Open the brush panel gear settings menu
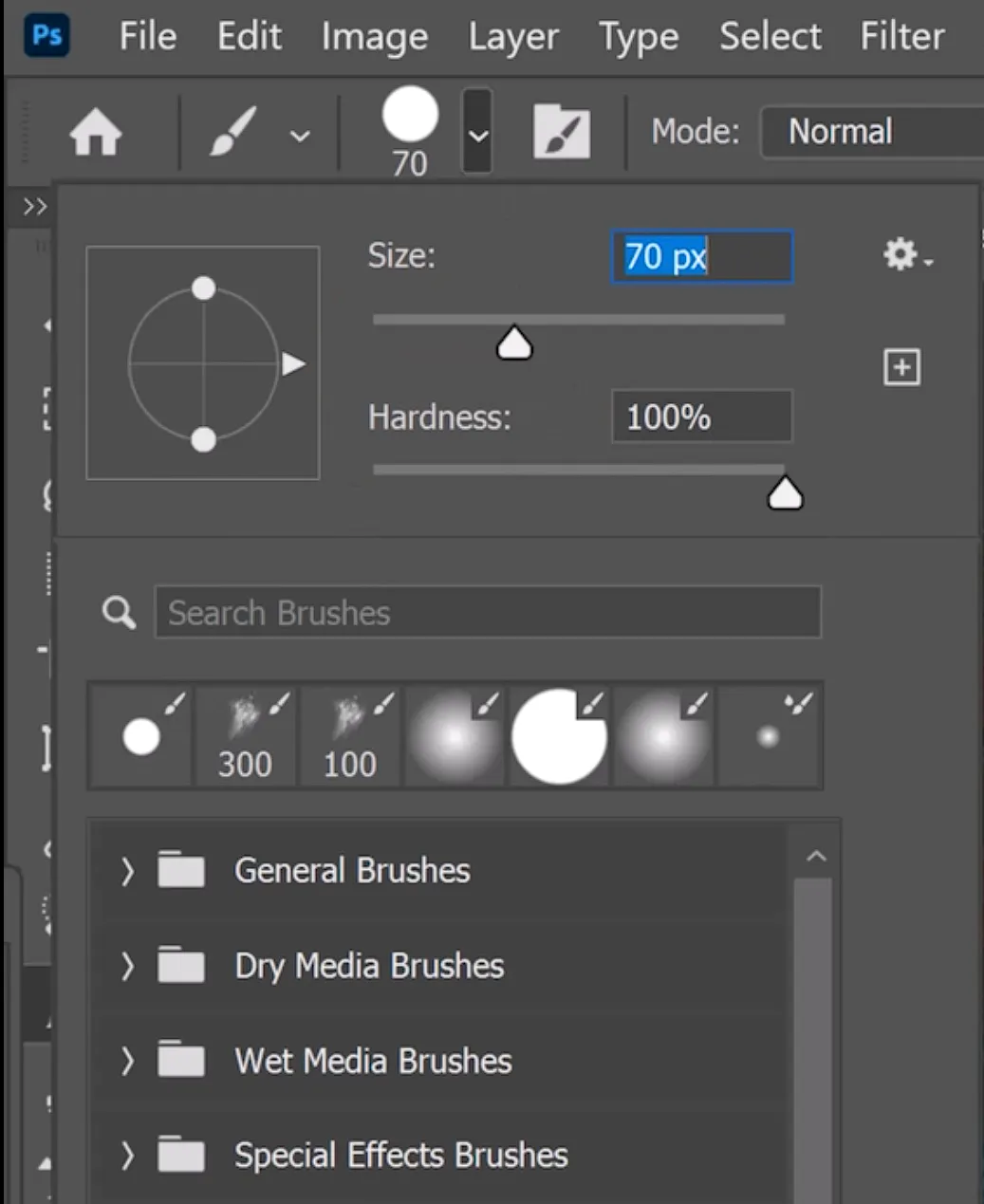Image resolution: width=984 pixels, height=1204 pixels. (x=906, y=255)
